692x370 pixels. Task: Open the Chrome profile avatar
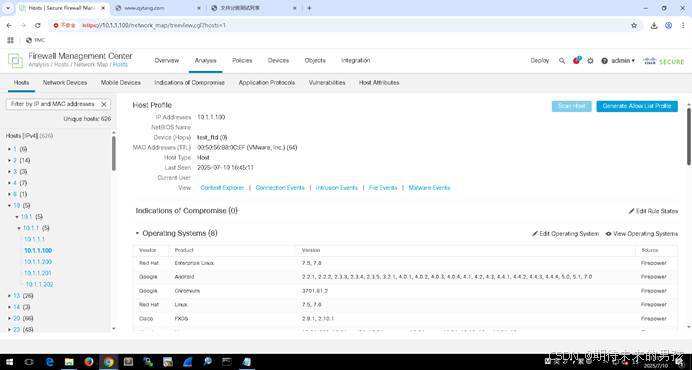669,26
